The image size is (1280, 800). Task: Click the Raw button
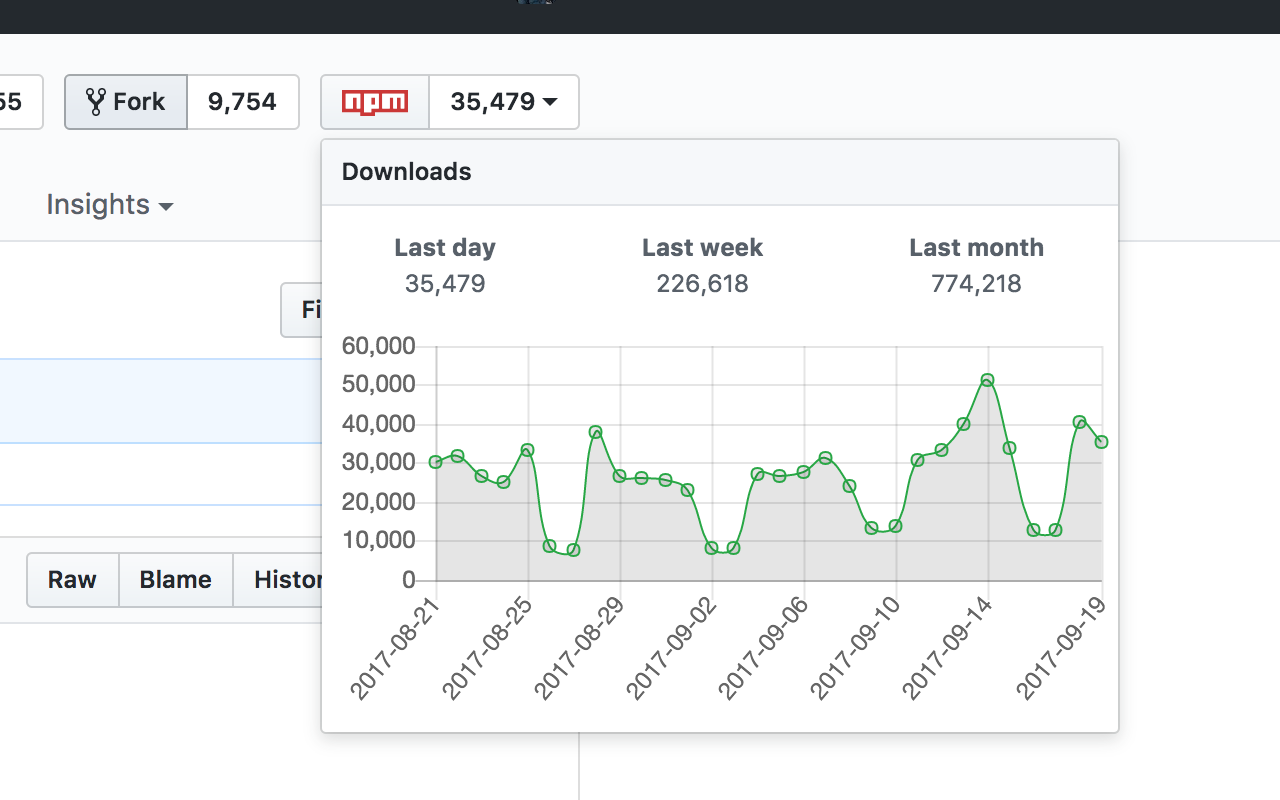coord(72,579)
